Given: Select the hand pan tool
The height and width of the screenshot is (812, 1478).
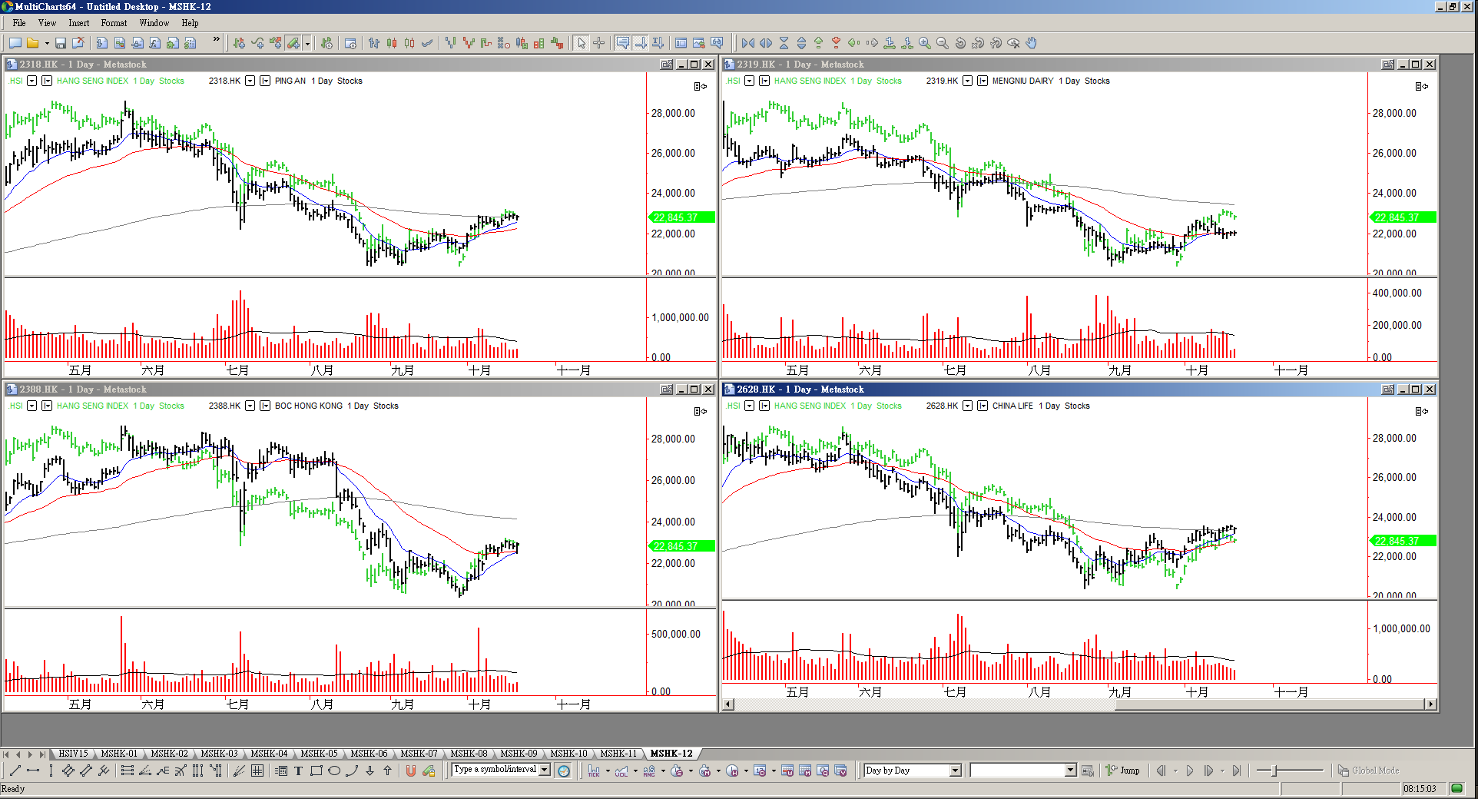Looking at the screenshot, I should [x=1032, y=43].
